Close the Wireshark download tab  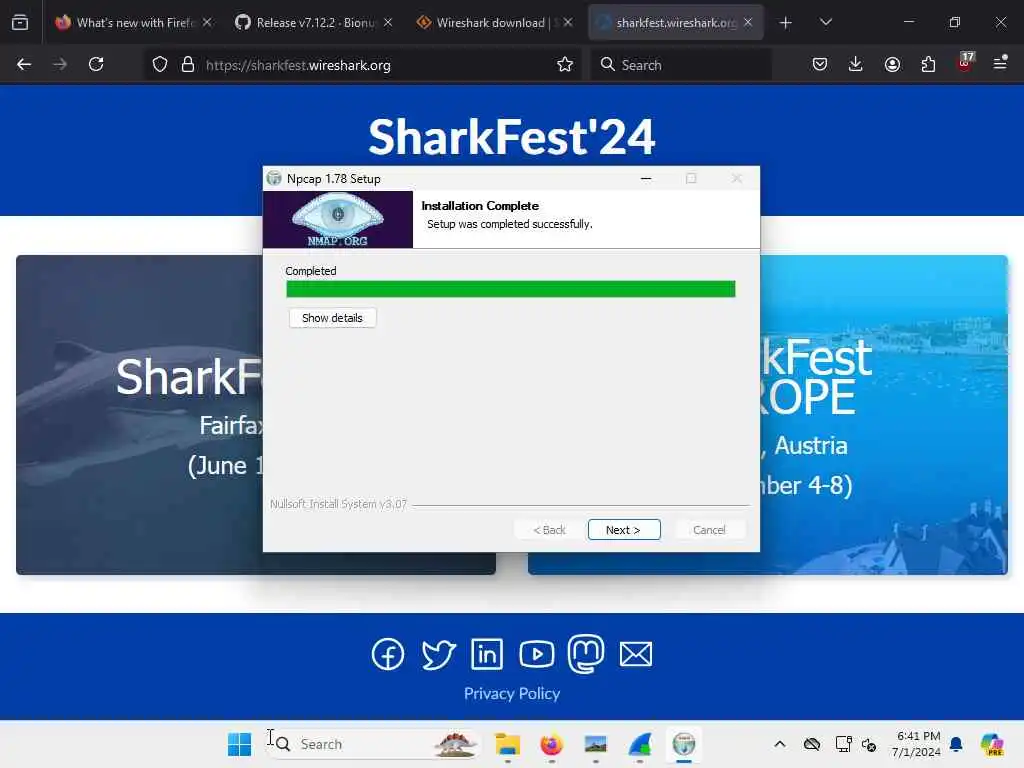pos(568,22)
